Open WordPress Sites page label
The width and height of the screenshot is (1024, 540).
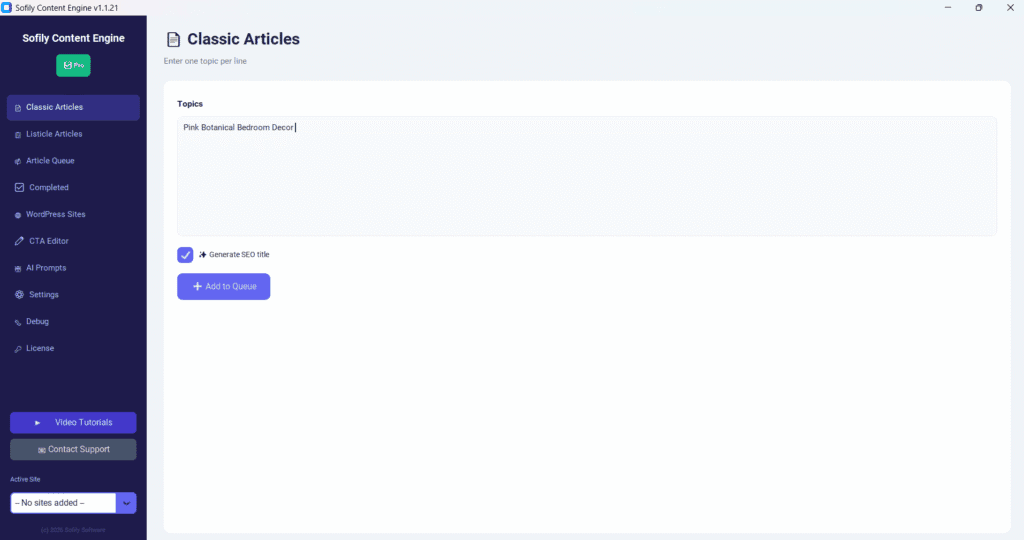coord(56,214)
